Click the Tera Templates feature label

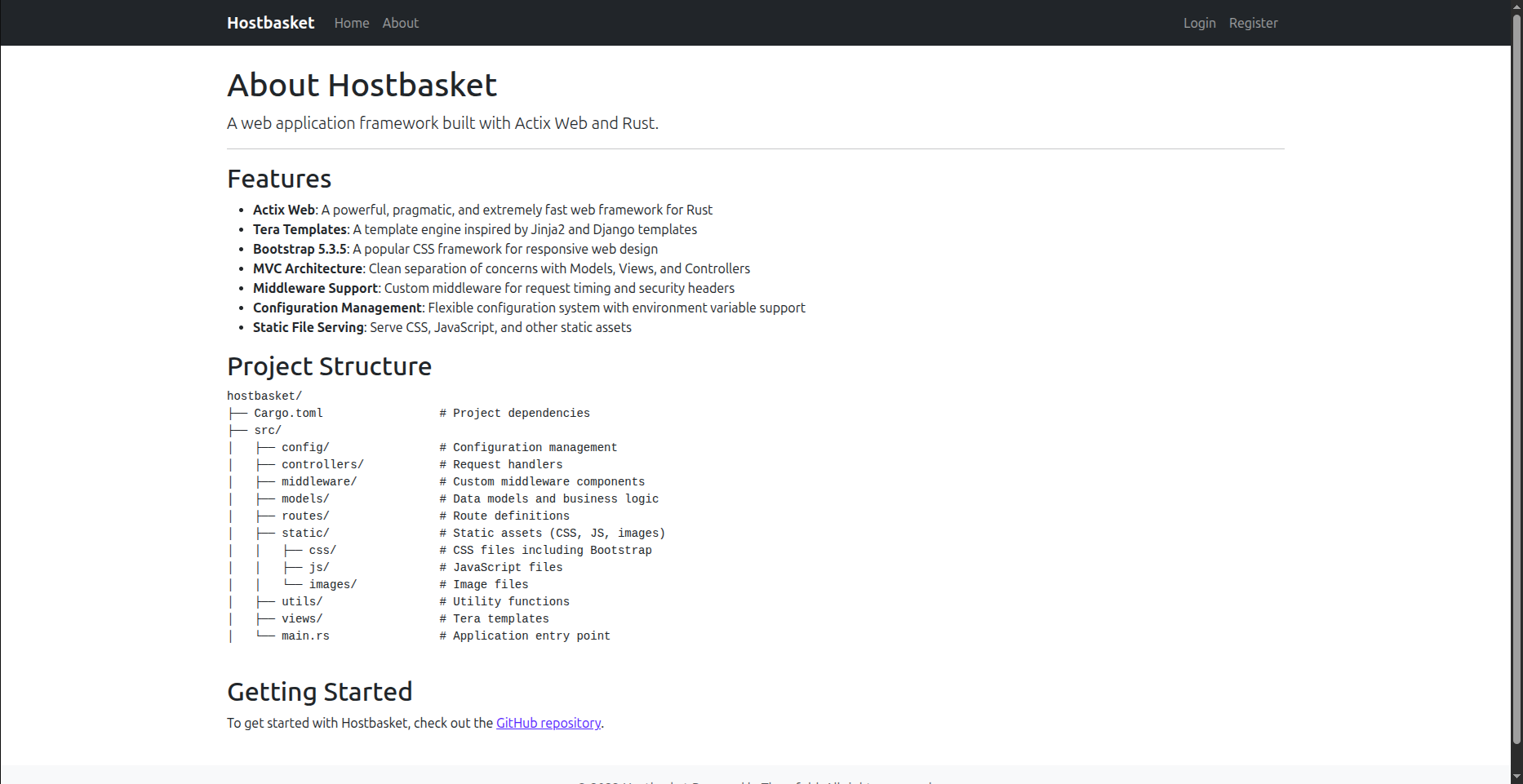[300, 229]
